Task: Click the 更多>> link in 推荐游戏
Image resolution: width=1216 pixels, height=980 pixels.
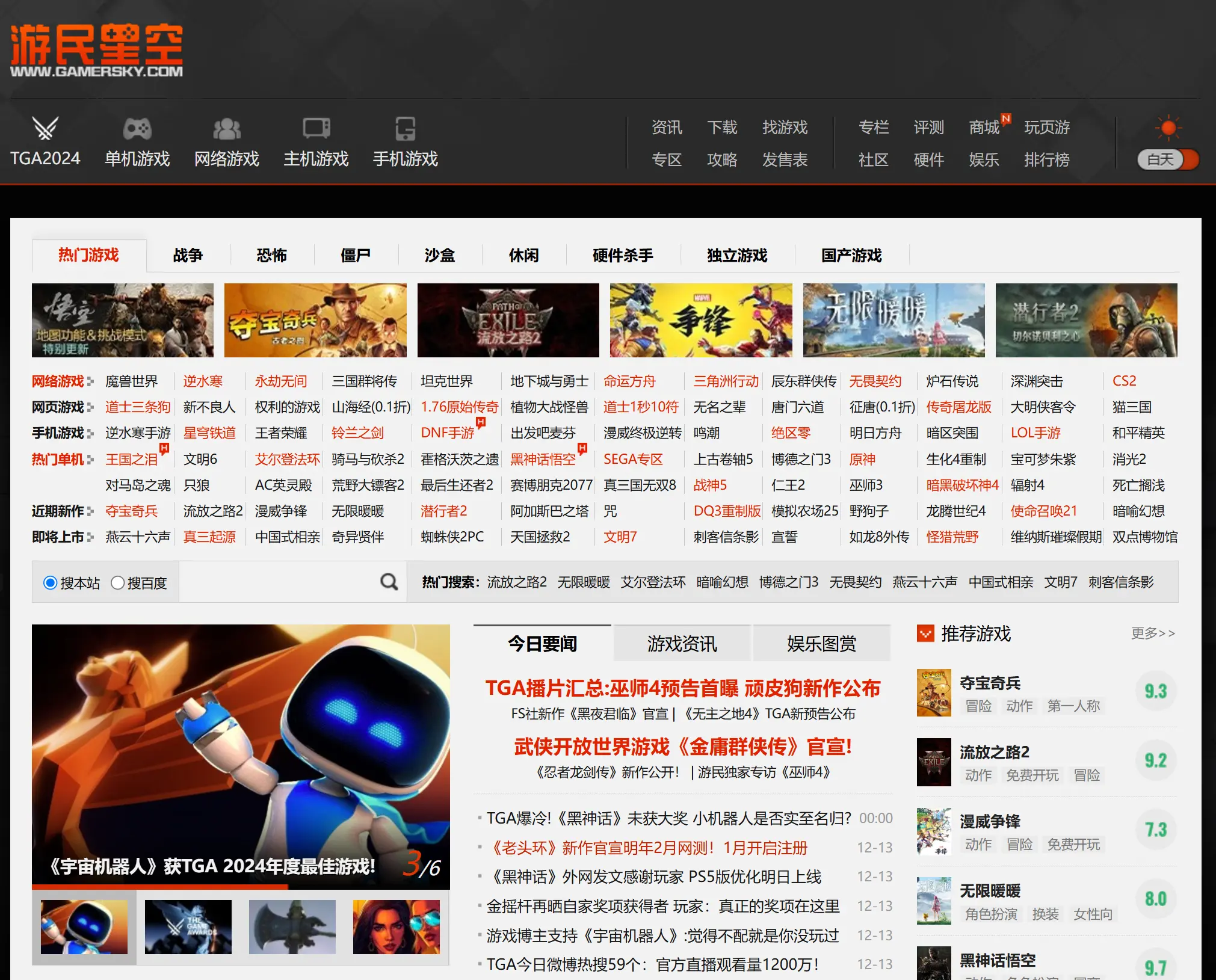Action: click(x=1153, y=633)
